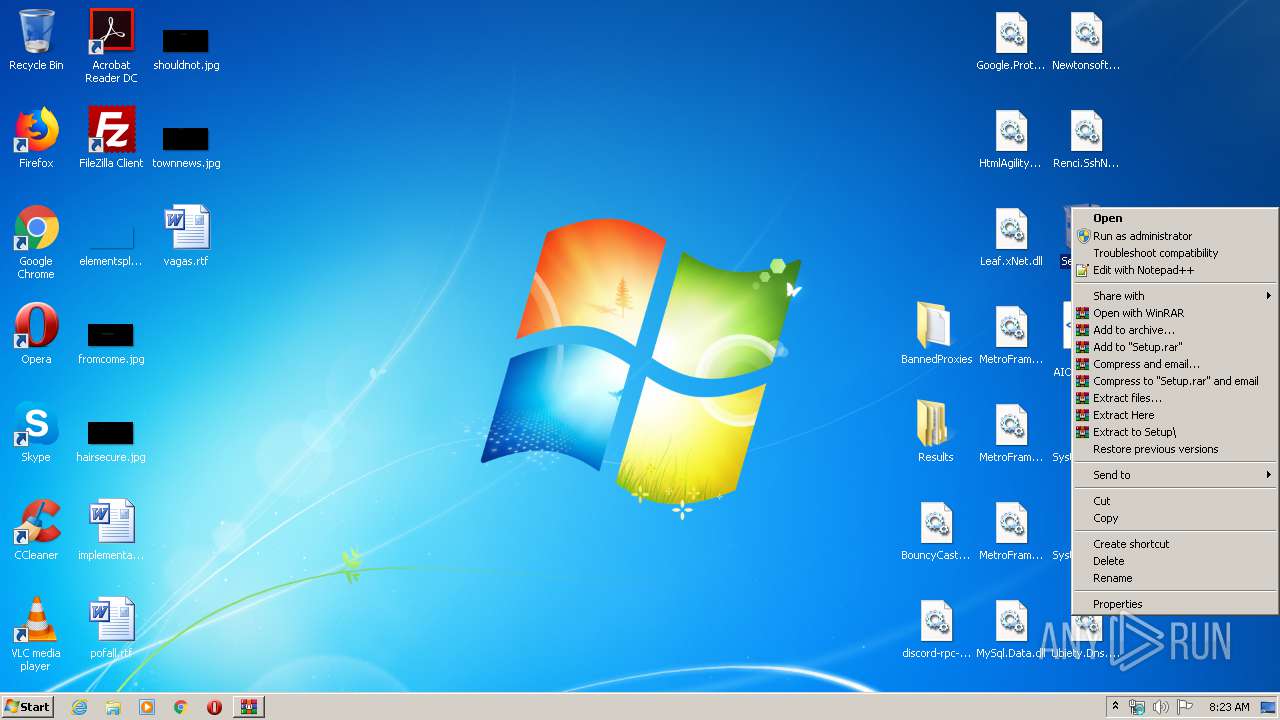Screen dimensions: 1280x720
Task: Click the 8:23 AM clock
Action: coord(1229,707)
